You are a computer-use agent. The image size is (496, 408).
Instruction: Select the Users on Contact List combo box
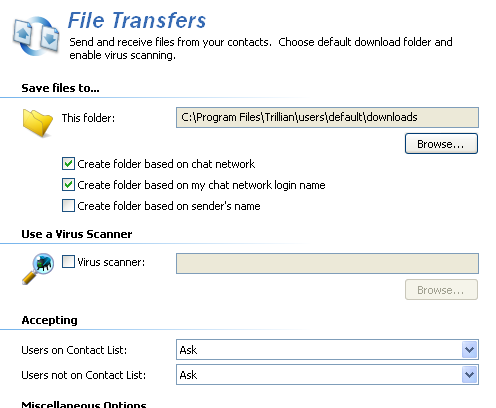tap(327, 350)
